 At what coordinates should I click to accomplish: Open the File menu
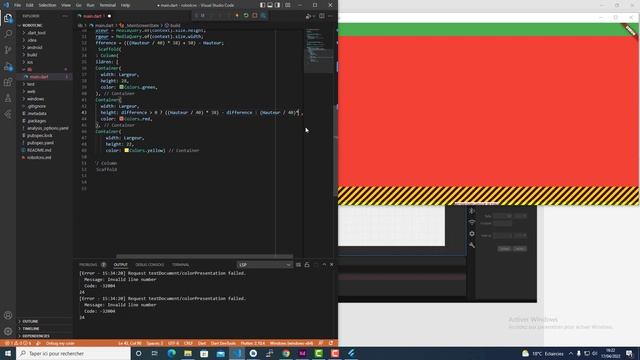(18, 5)
